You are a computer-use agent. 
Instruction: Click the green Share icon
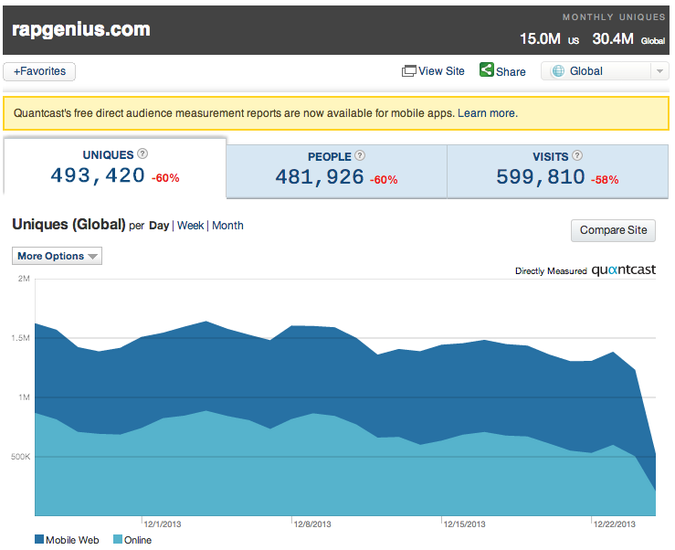tap(486, 70)
